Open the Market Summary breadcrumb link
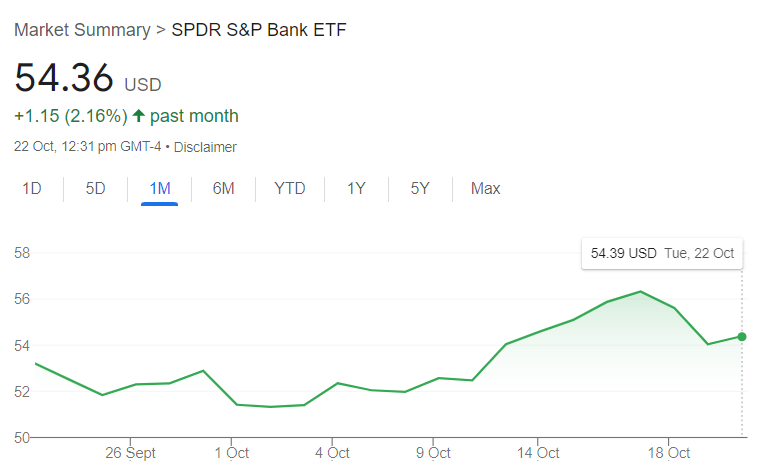The image size is (762, 466). pyautogui.click(x=82, y=29)
